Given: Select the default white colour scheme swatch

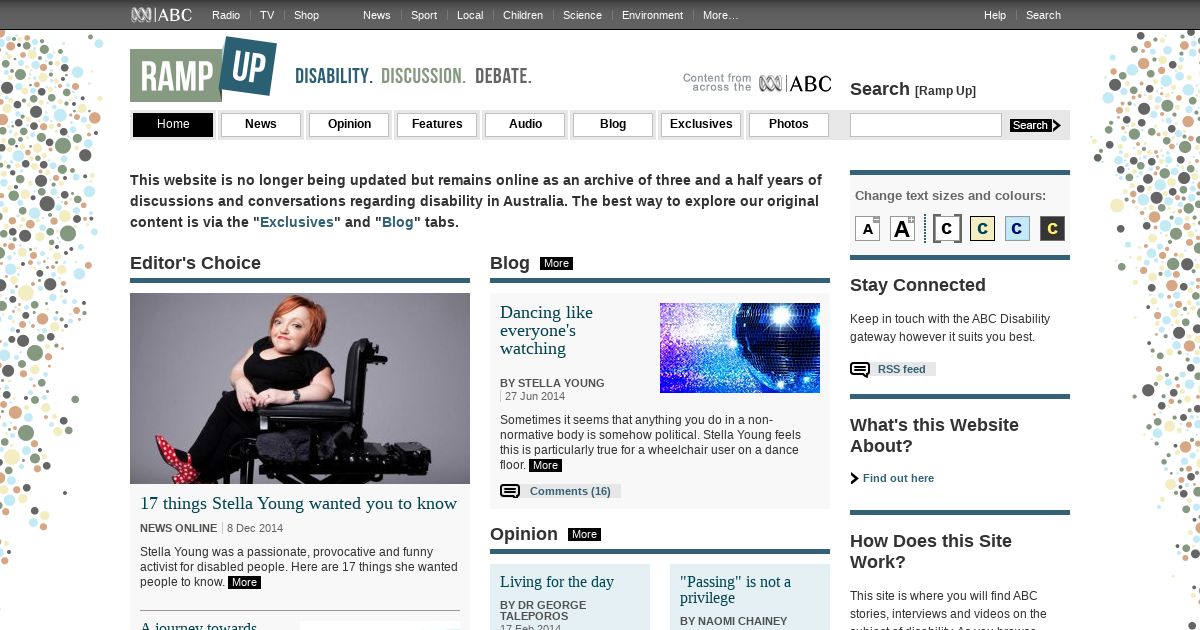Looking at the screenshot, I should pyautogui.click(x=947, y=229).
